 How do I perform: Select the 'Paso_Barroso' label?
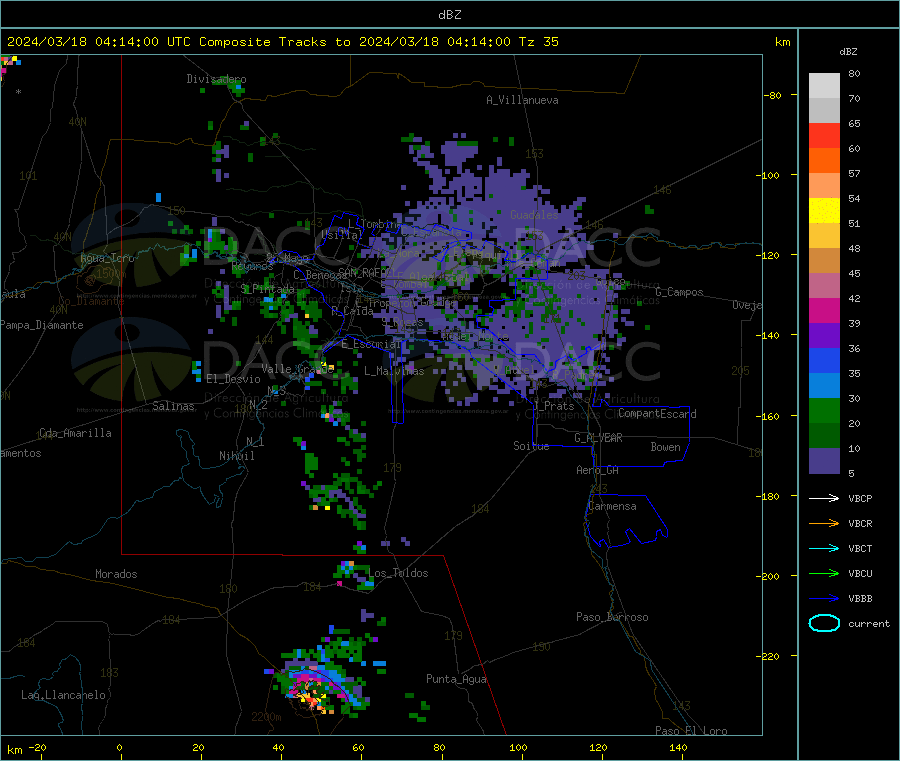click(x=612, y=617)
